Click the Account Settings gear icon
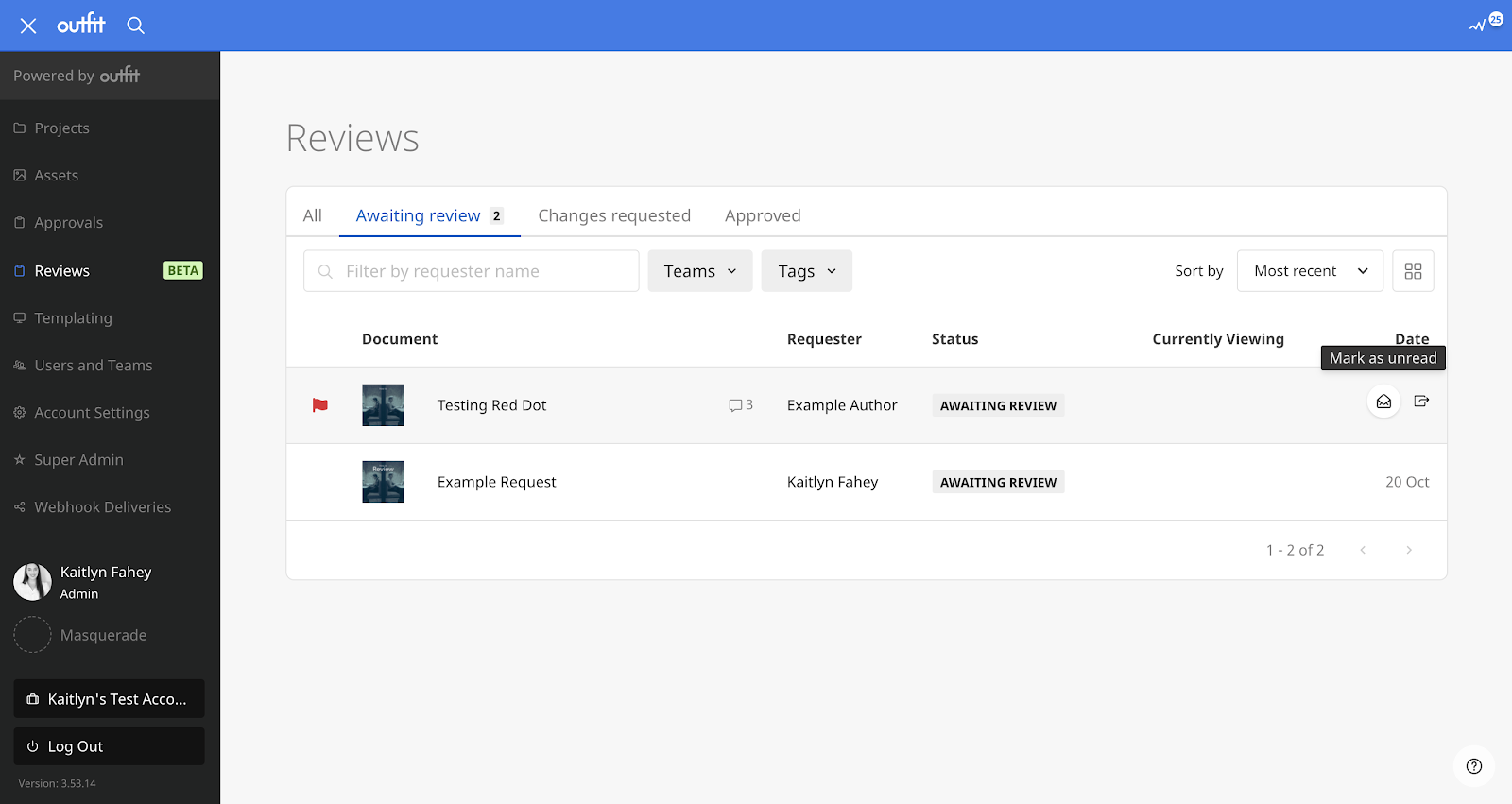The image size is (1512, 804). tap(20, 413)
